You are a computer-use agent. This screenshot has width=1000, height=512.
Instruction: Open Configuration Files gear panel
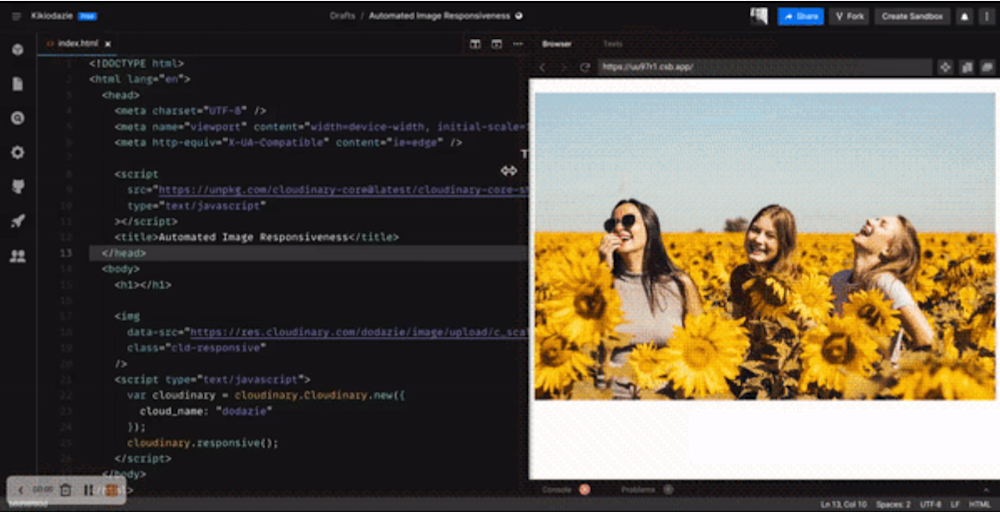(x=18, y=152)
